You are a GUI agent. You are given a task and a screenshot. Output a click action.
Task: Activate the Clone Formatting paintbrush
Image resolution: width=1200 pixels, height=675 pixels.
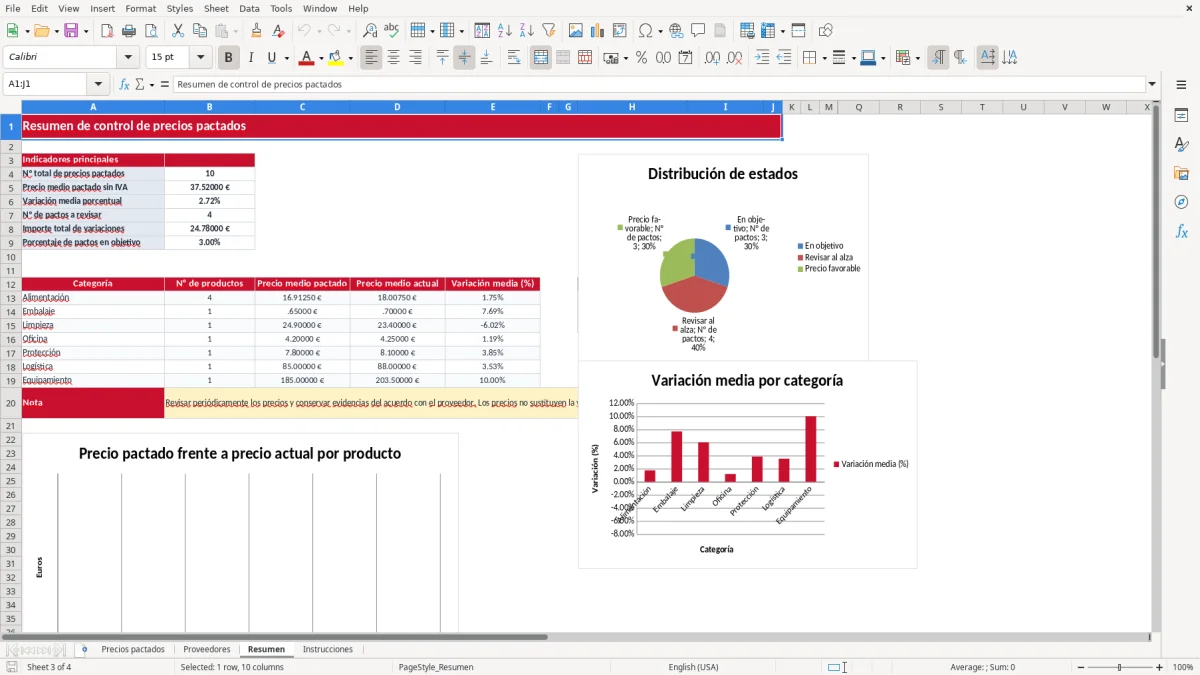[256, 31]
